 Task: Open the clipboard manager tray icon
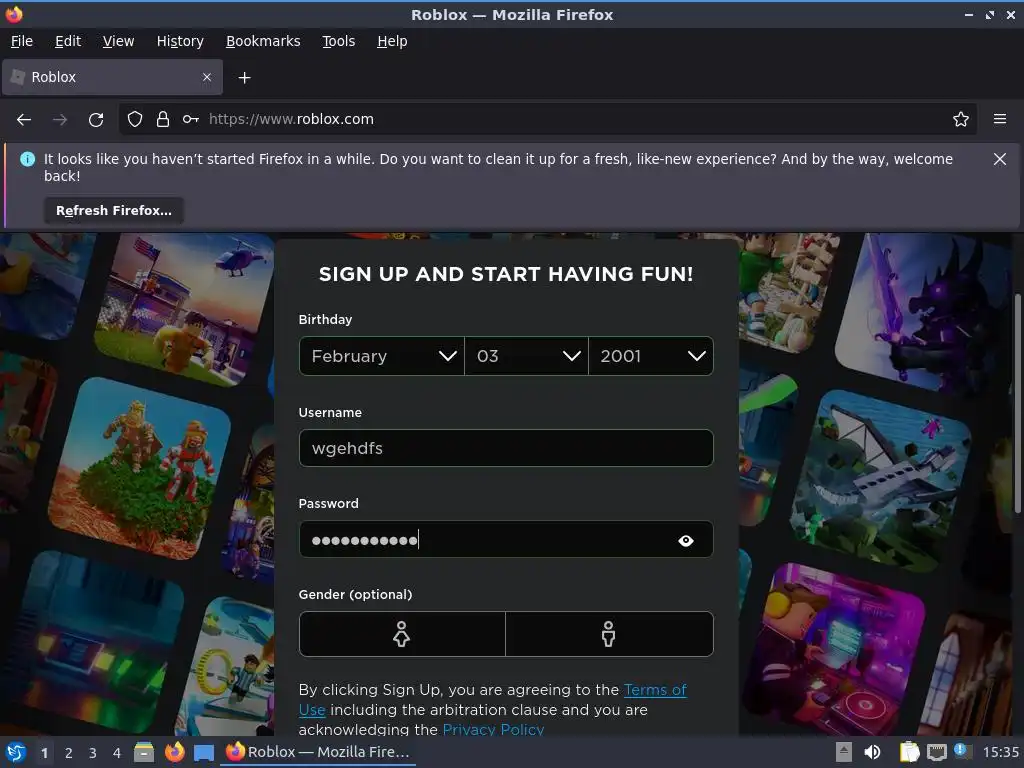click(909, 752)
